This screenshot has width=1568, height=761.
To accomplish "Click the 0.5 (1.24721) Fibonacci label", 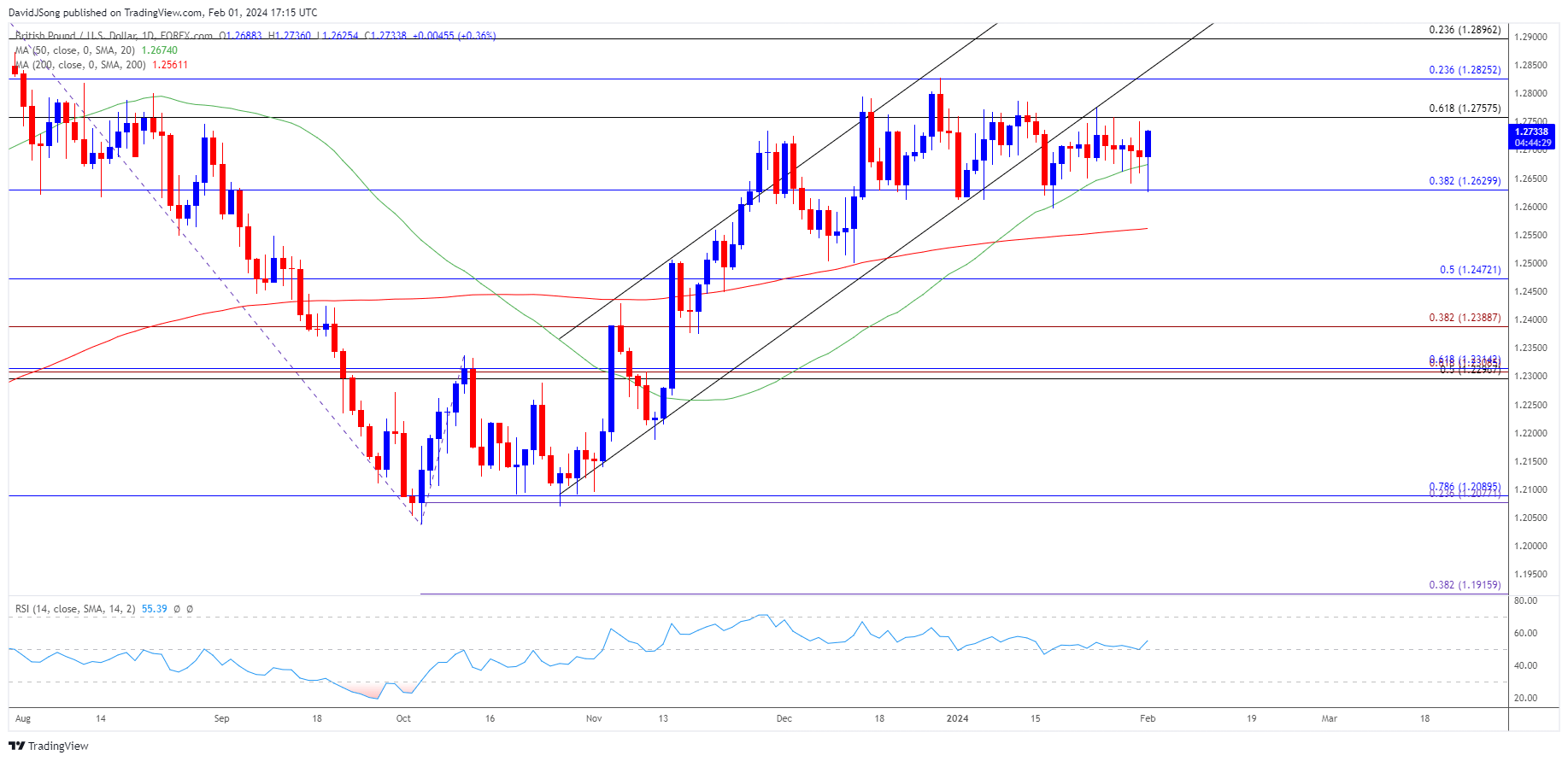I will coord(1470,270).
